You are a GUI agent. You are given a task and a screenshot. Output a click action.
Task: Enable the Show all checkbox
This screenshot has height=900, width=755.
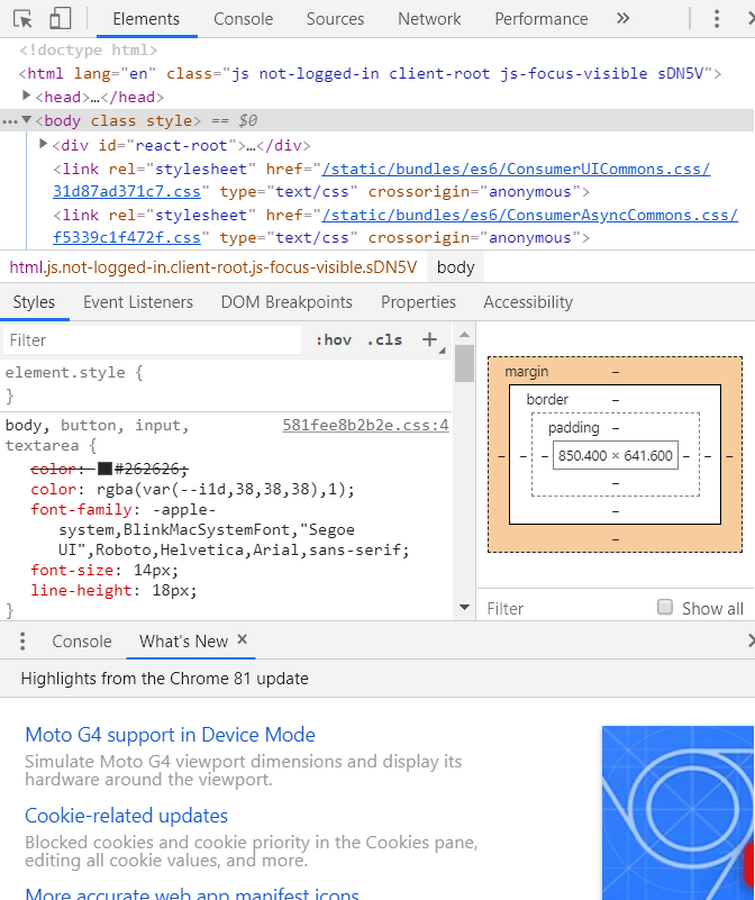point(665,607)
